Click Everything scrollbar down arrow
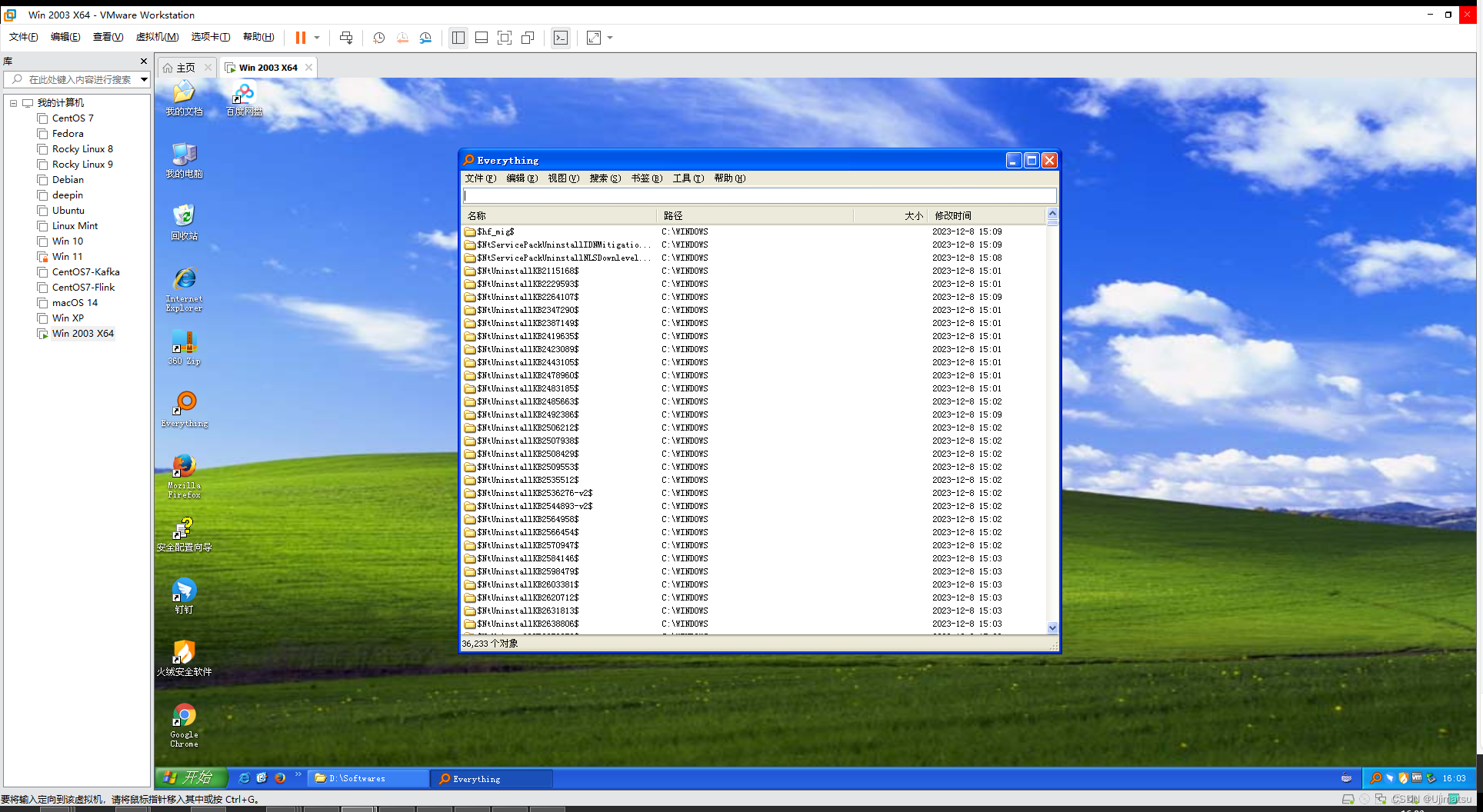The height and width of the screenshot is (812, 1483). (x=1052, y=628)
